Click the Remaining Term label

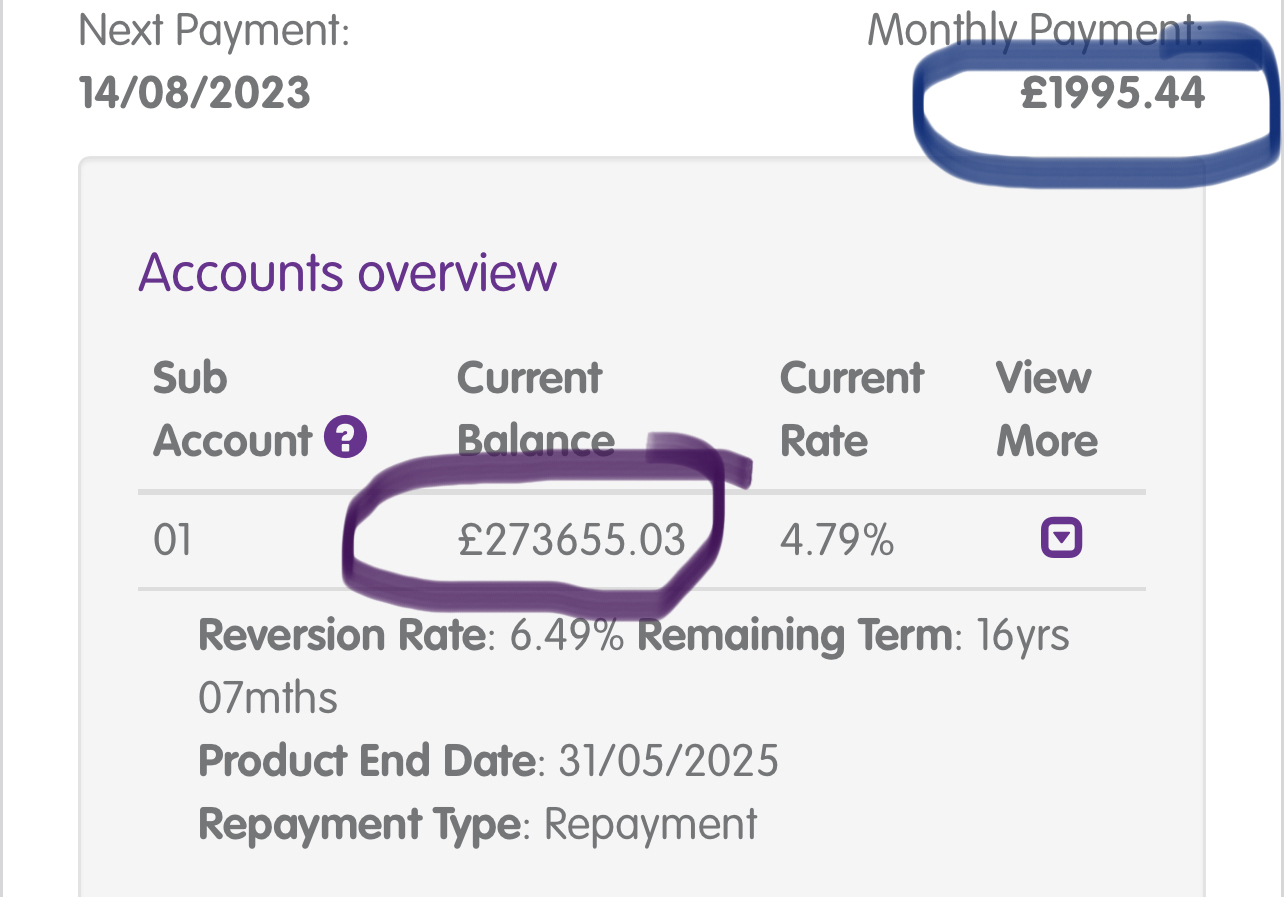coord(794,635)
